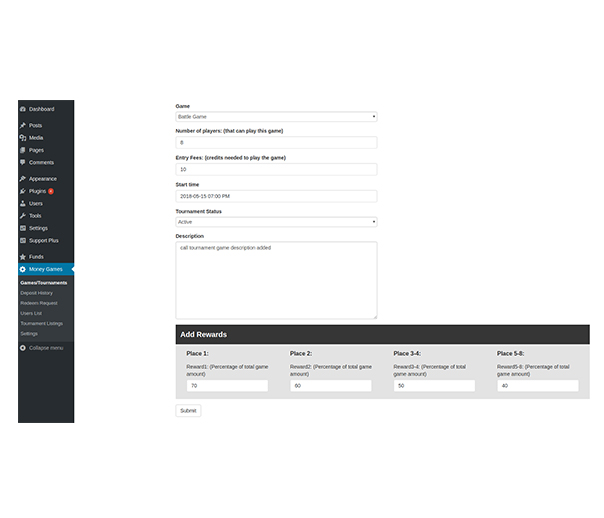Click the Posts pin icon
Image resolution: width=604 pixels, height=518 pixels.
[x=23, y=125]
